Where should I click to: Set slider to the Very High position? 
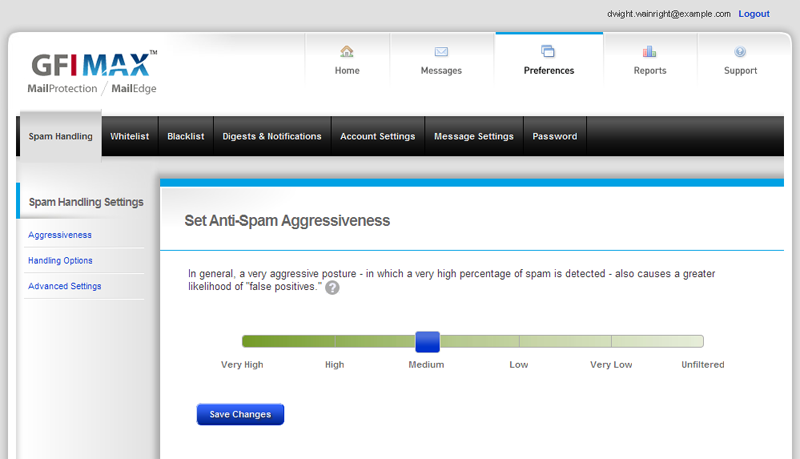point(245,341)
